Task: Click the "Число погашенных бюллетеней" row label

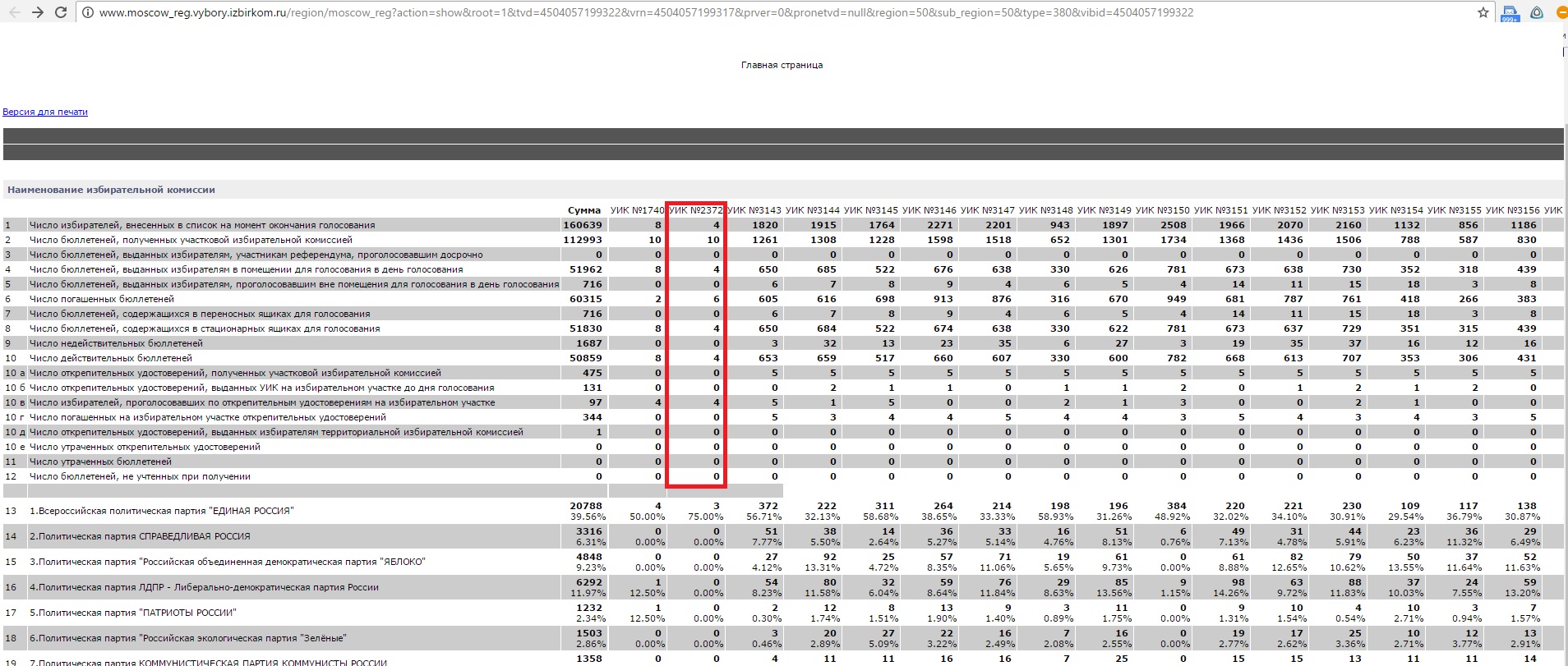Action: pyautogui.click(x=102, y=299)
